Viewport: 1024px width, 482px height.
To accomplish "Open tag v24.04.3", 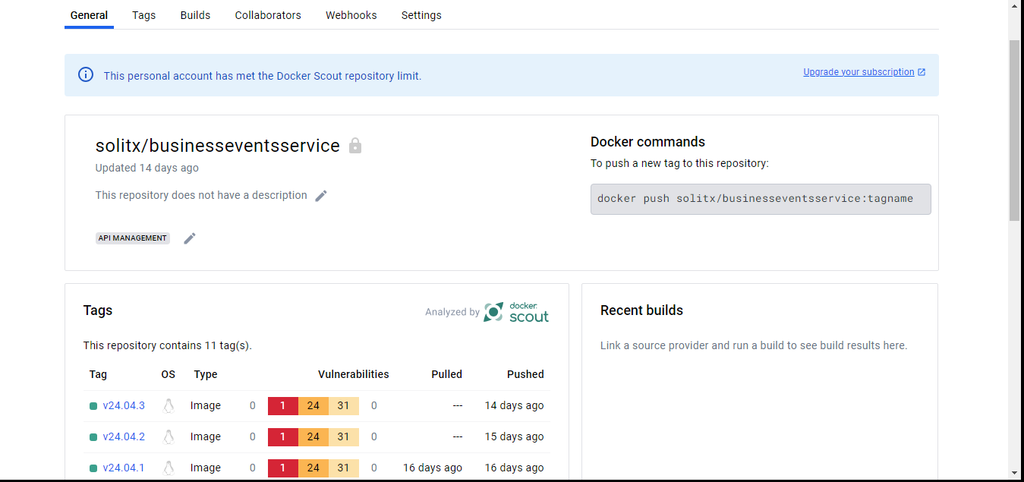I will click(123, 406).
